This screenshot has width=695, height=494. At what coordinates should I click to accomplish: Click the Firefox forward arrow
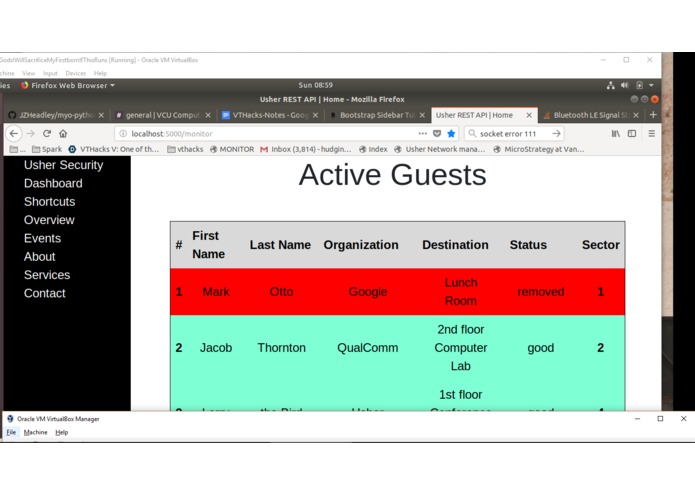[x=31, y=133]
